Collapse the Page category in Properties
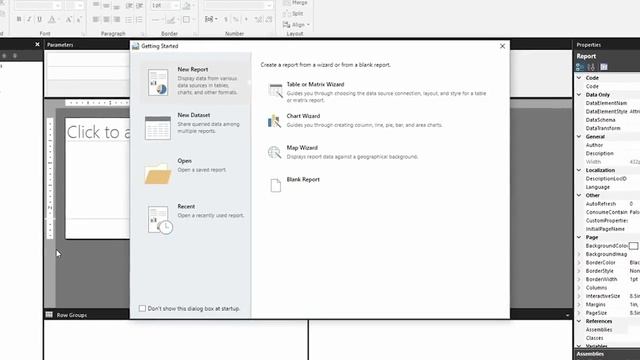Viewport: 640px width, 360px height. (x=579, y=237)
